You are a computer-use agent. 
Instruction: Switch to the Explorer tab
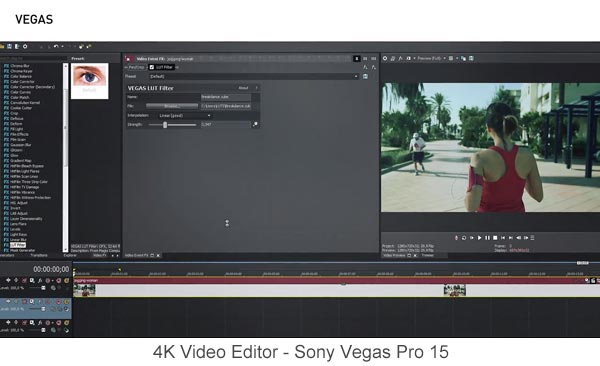[70, 255]
